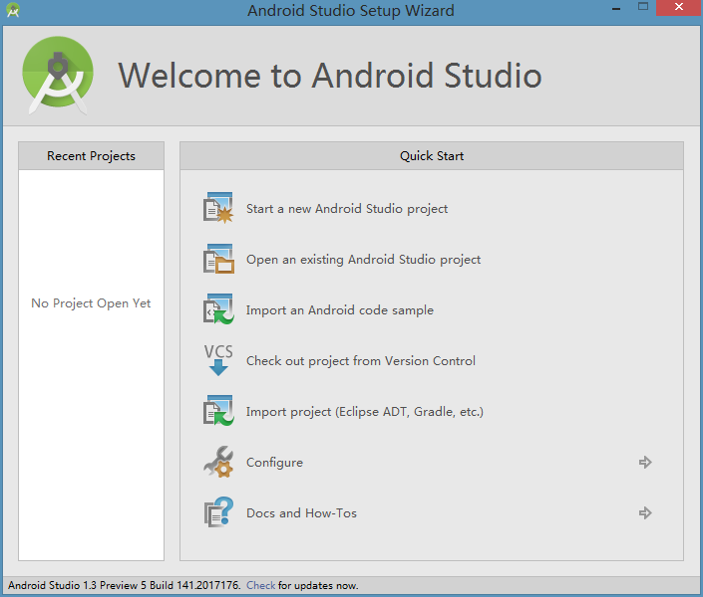703x597 pixels.
Task: Maximize the Setup Wizard window
Action: coord(643,7)
